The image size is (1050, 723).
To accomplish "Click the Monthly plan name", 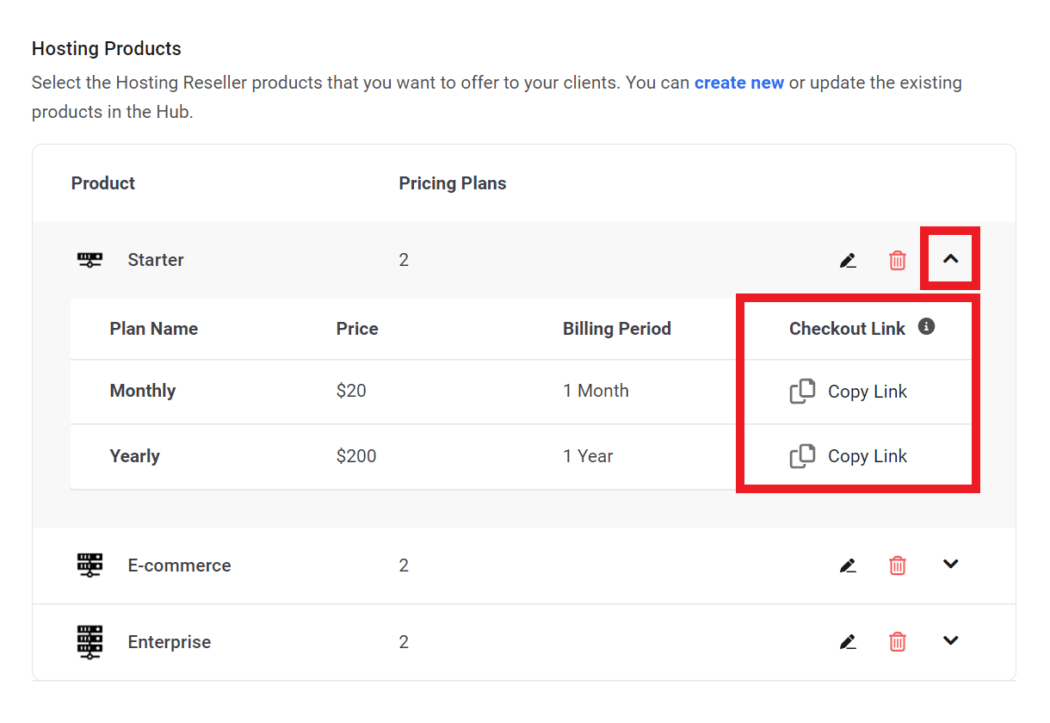I will click(143, 391).
